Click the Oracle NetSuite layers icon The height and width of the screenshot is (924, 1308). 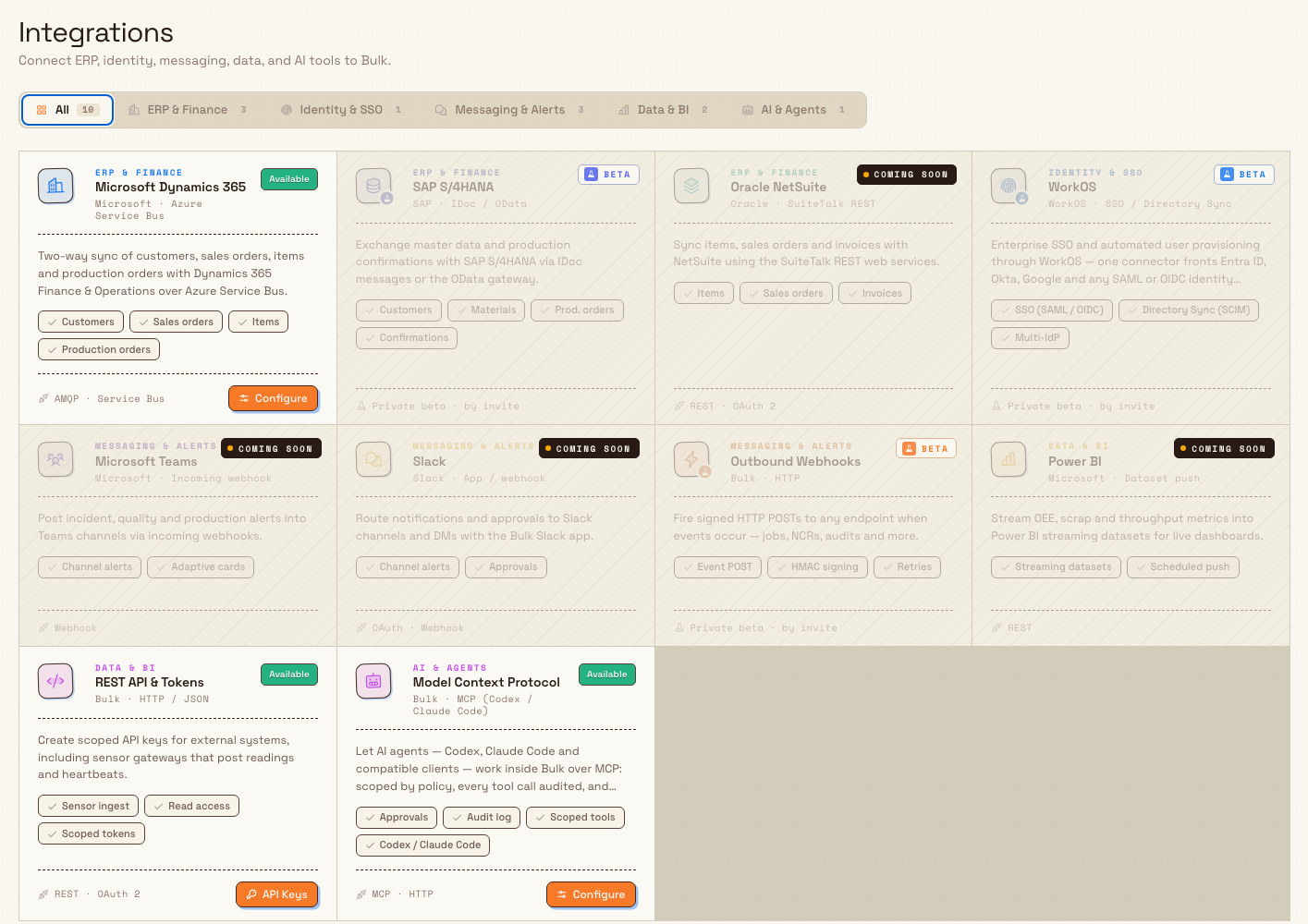pos(691,186)
